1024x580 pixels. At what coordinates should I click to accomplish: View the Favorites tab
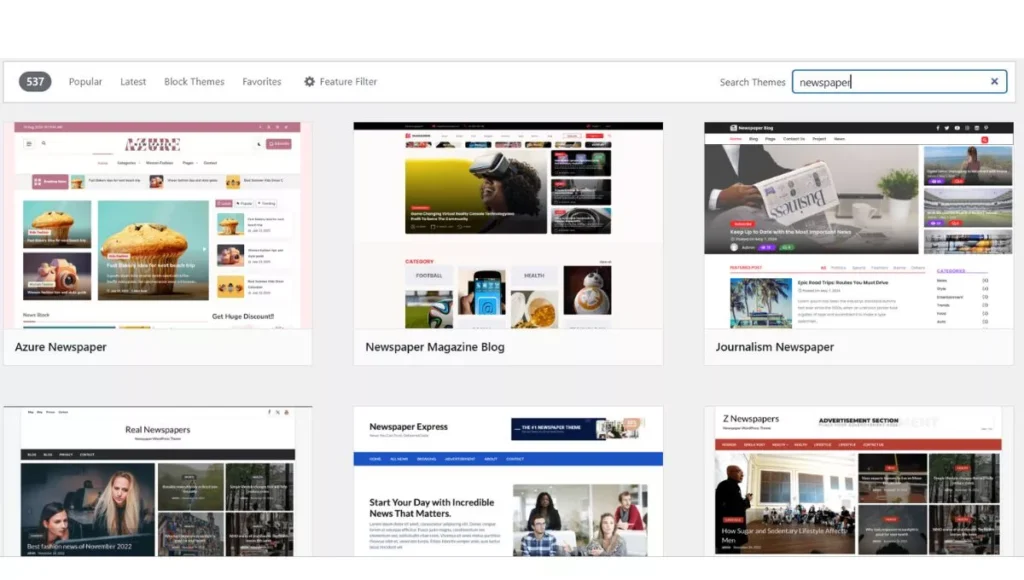[x=262, y=82]
